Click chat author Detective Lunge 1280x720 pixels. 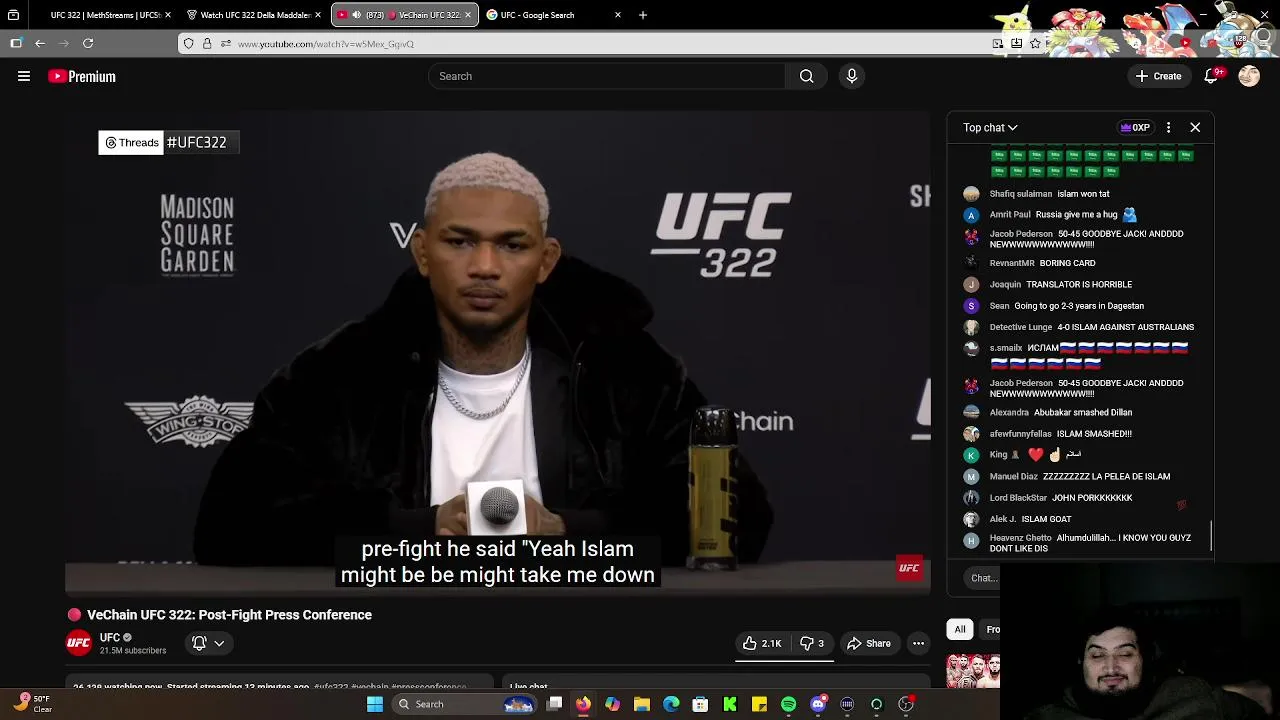pos(1021,327)
